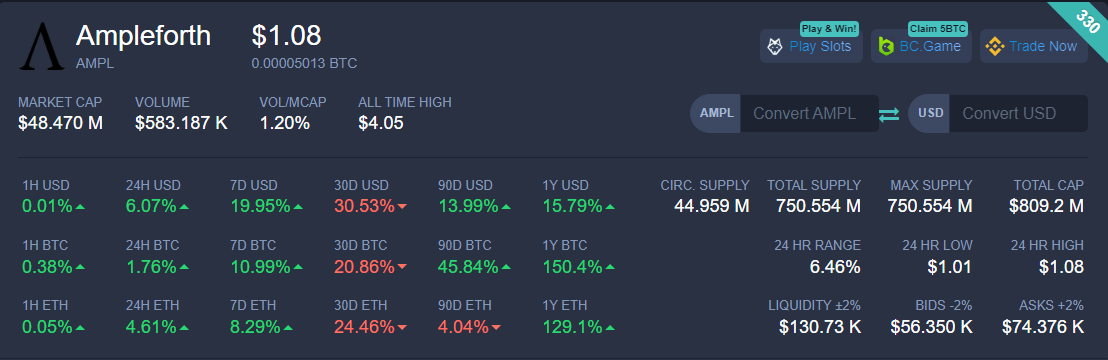Click the AMPL currency label pill
The height and width of the screenshot is (360, 1108).
tap(717, 114)
